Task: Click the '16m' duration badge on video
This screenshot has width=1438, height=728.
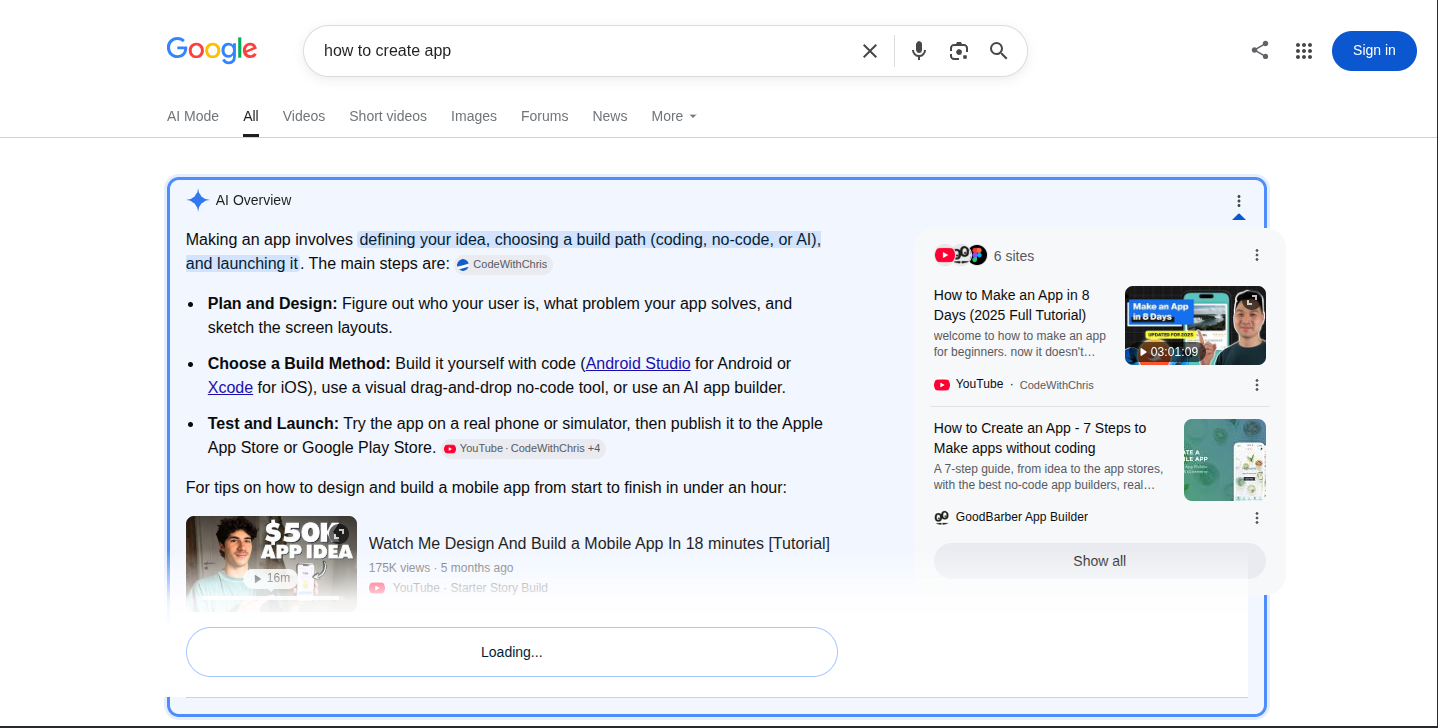Action: pyautogui.click(x=271, y=578)
